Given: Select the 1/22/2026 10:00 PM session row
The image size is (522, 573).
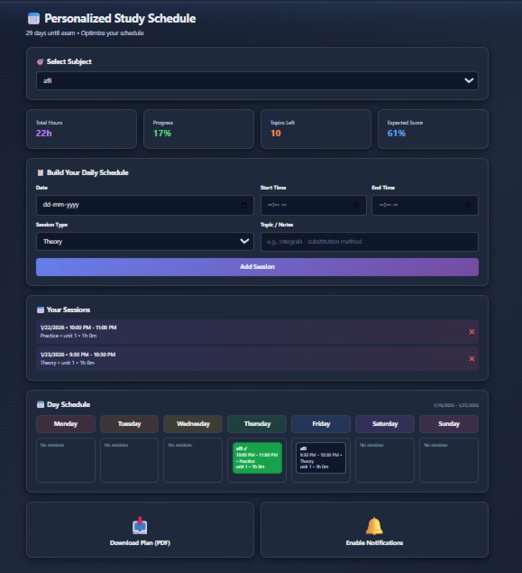Looking at the screenshot, I should 257,331.
